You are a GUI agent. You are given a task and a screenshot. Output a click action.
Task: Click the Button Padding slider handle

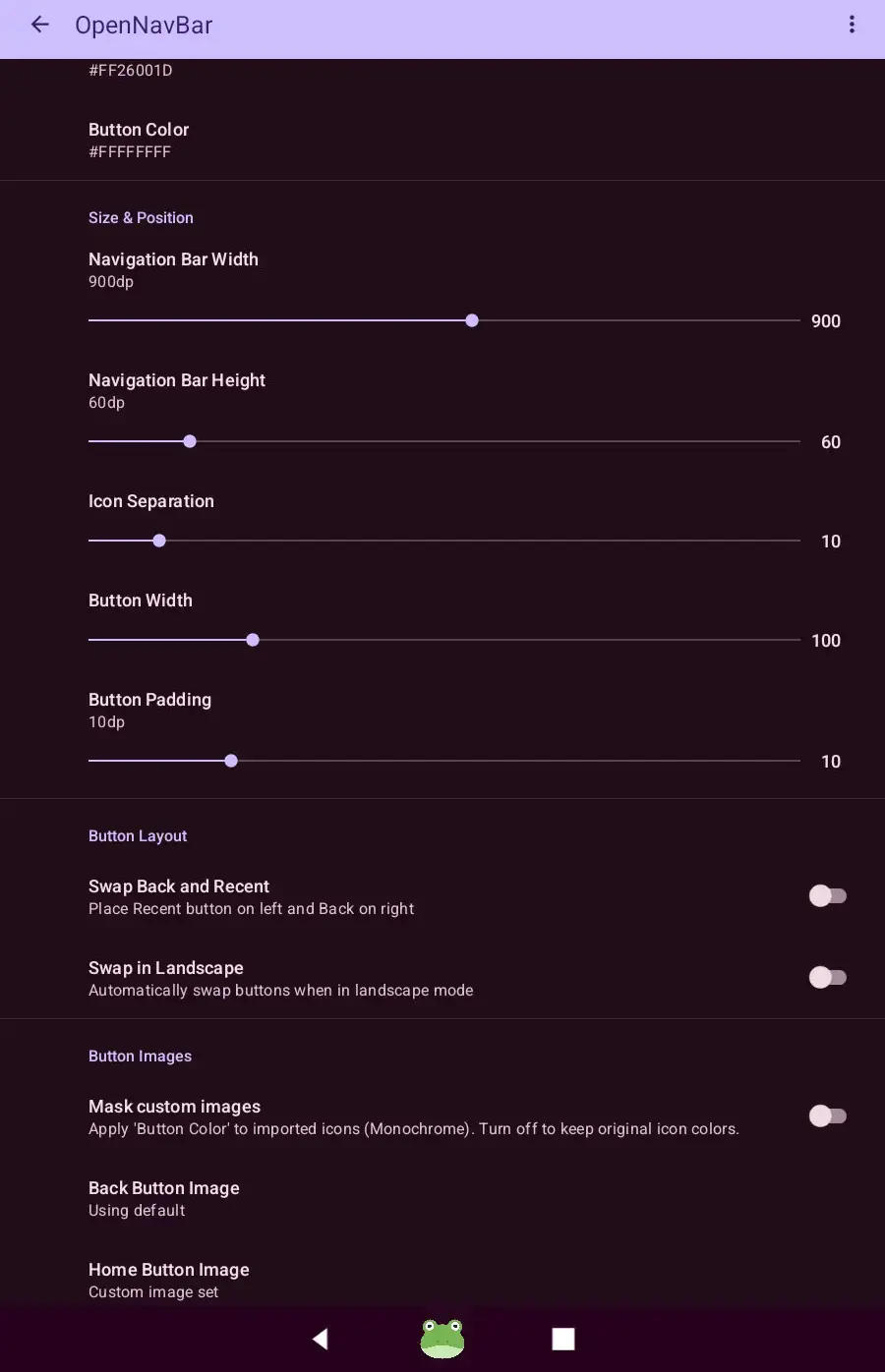[231, 761]
